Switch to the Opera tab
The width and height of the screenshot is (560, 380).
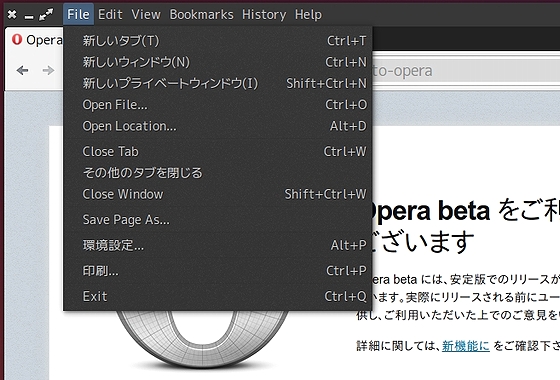(35, 40)
